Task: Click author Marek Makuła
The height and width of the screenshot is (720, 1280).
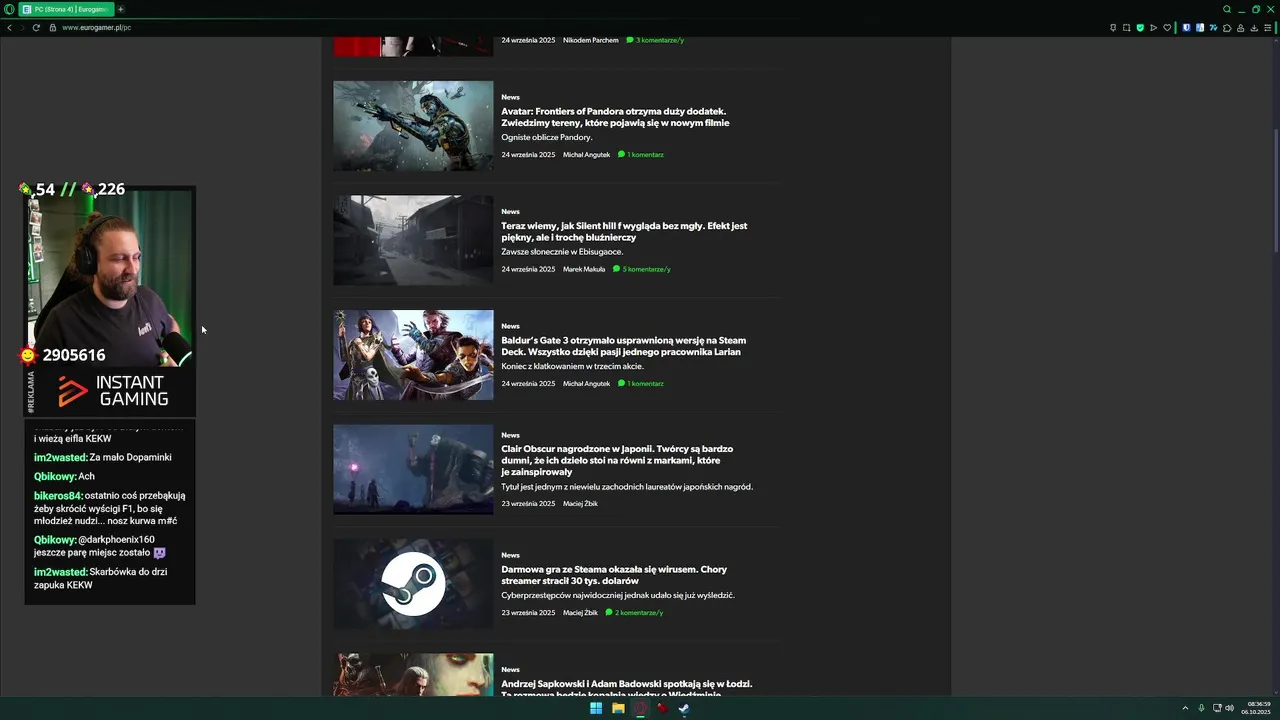Action: [584, 269]
